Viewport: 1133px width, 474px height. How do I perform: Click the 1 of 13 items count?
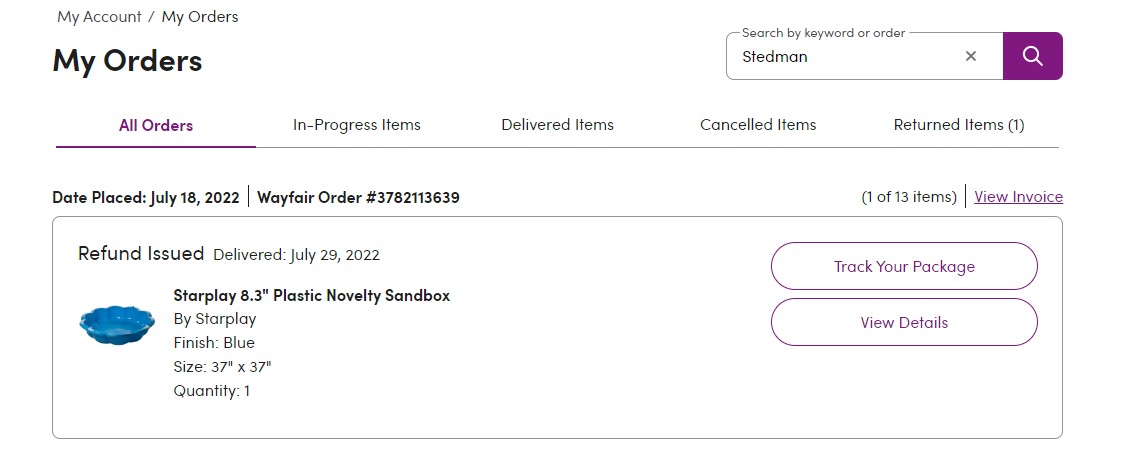(x=908, y=197)
